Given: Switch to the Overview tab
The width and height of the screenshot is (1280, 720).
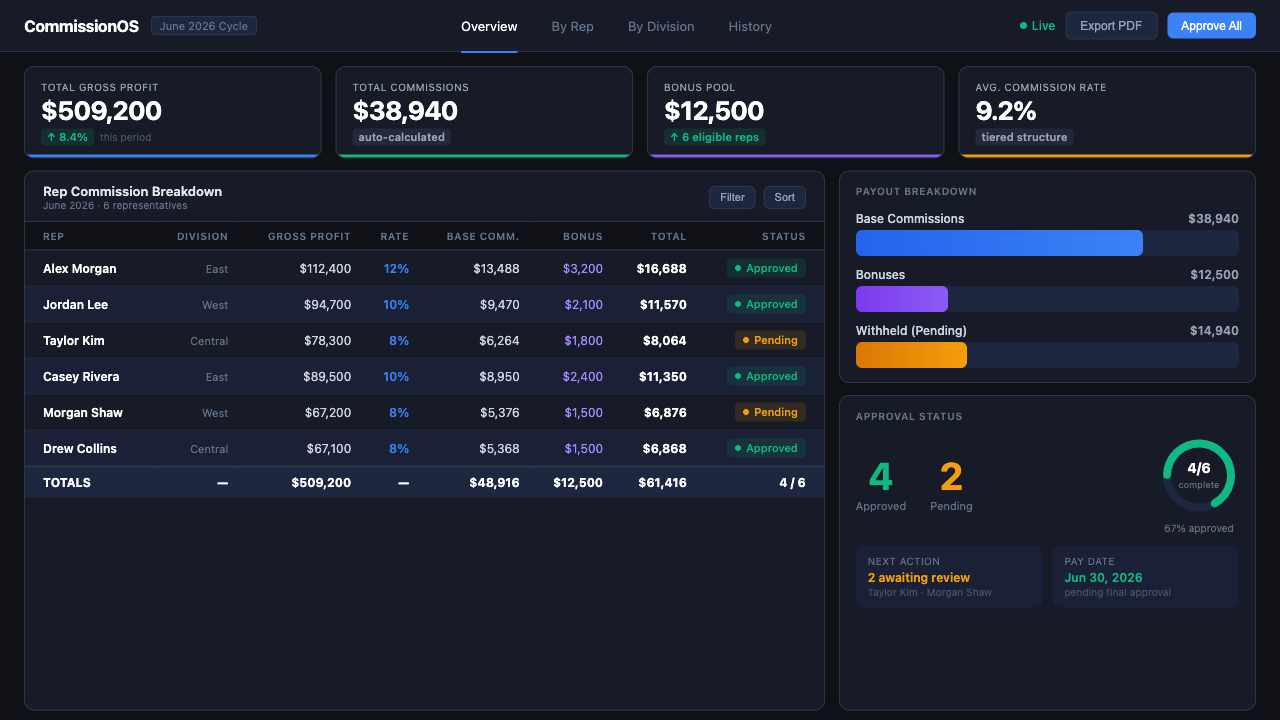Looking at the screenshot, I should click(489, 26).
